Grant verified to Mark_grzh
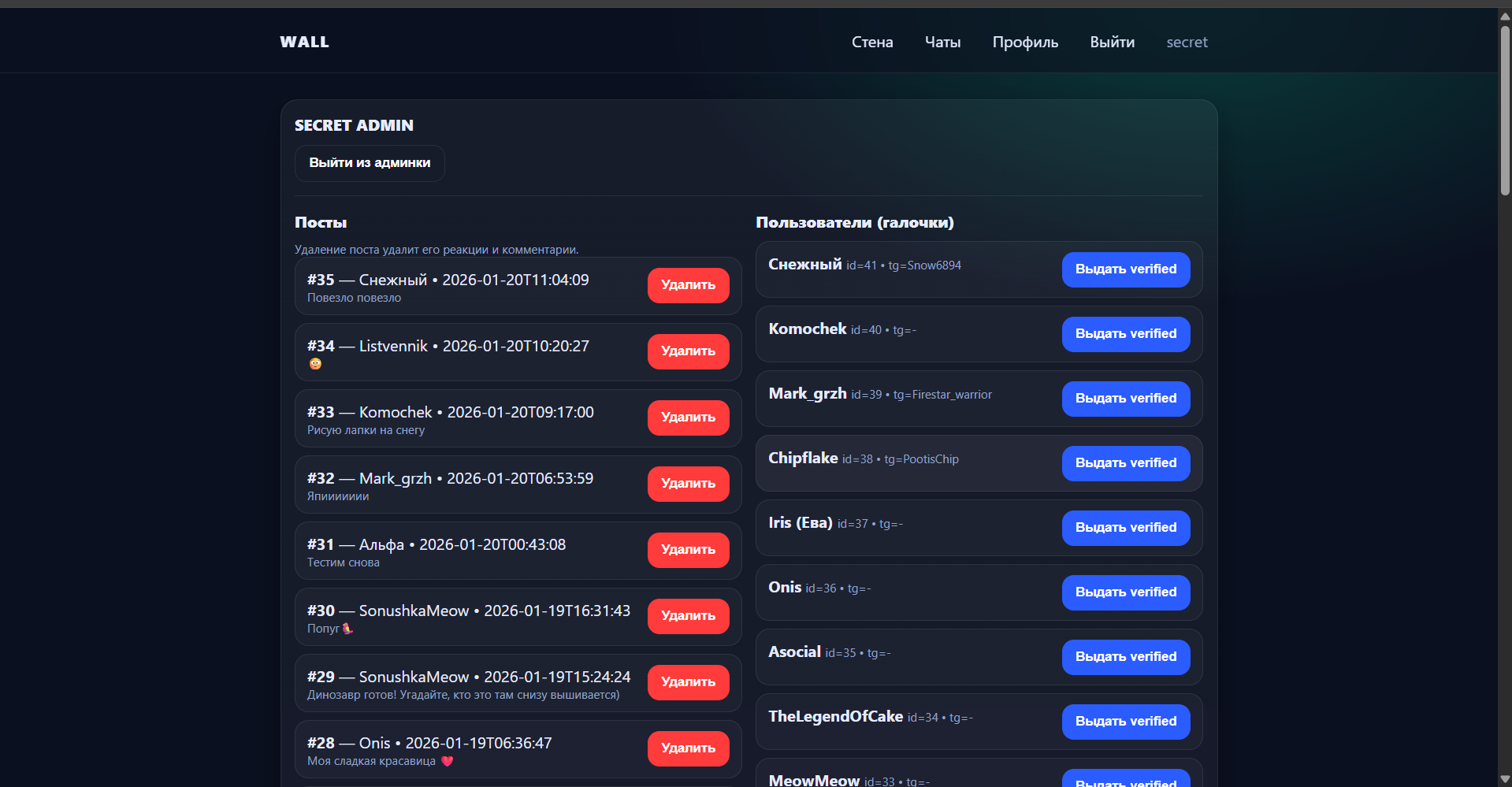The width and height of the screenshot is (1512, 787). coord(1125,399)
